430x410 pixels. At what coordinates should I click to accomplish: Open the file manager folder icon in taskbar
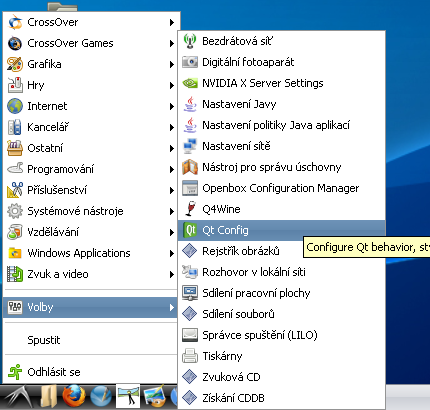[x=49, y=397]
